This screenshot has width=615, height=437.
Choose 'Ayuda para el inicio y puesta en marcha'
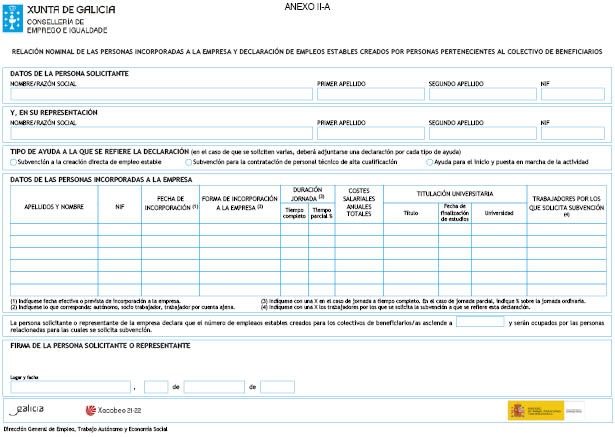428,161
